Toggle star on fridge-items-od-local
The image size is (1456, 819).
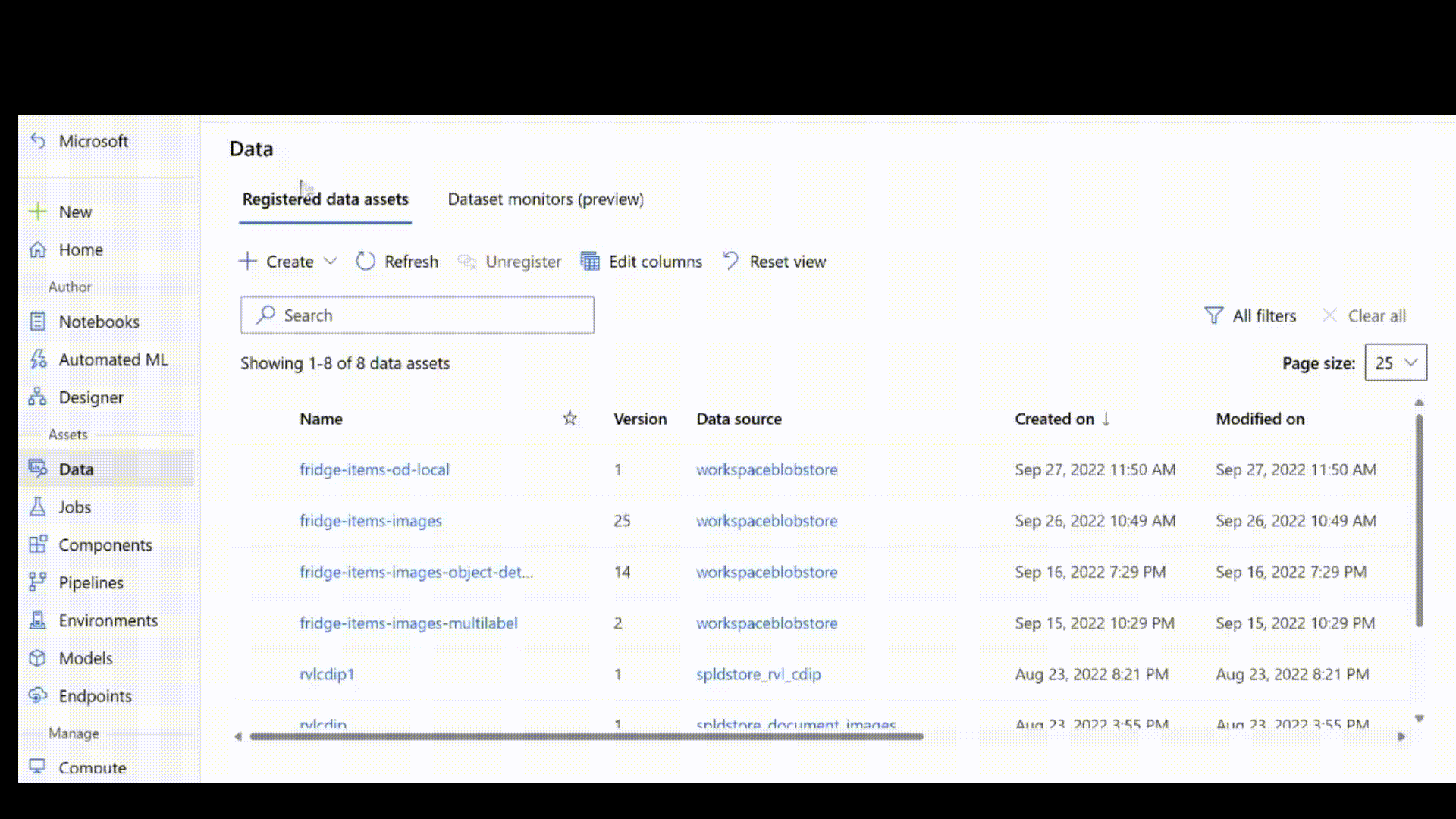pos(568,469)
